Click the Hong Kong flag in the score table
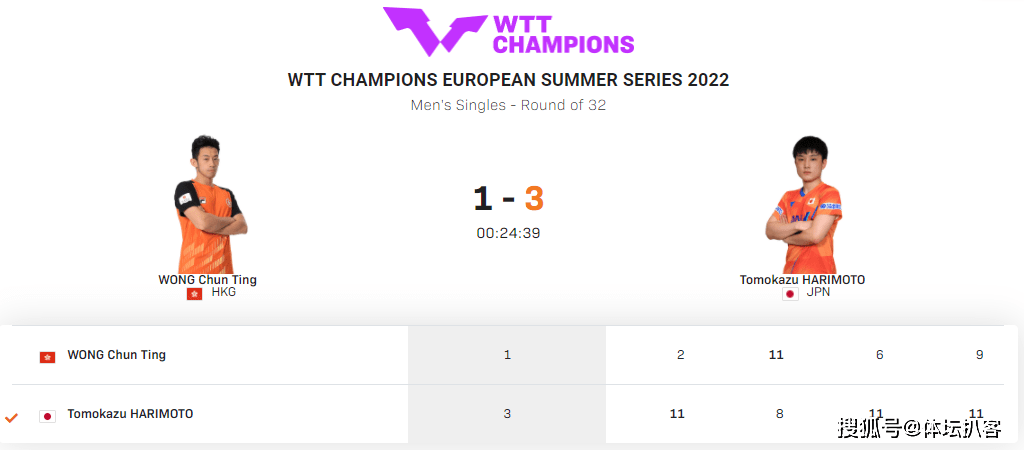Image resolution: width=1024 pixels, height=450 pixels. [47, 357]
